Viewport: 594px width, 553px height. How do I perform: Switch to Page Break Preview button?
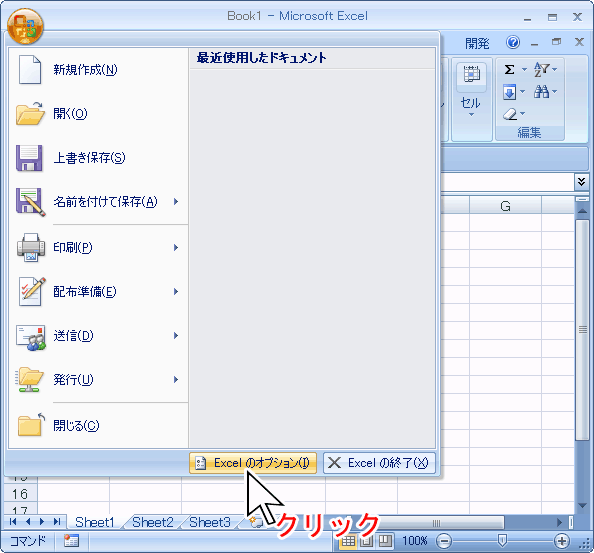385,541
